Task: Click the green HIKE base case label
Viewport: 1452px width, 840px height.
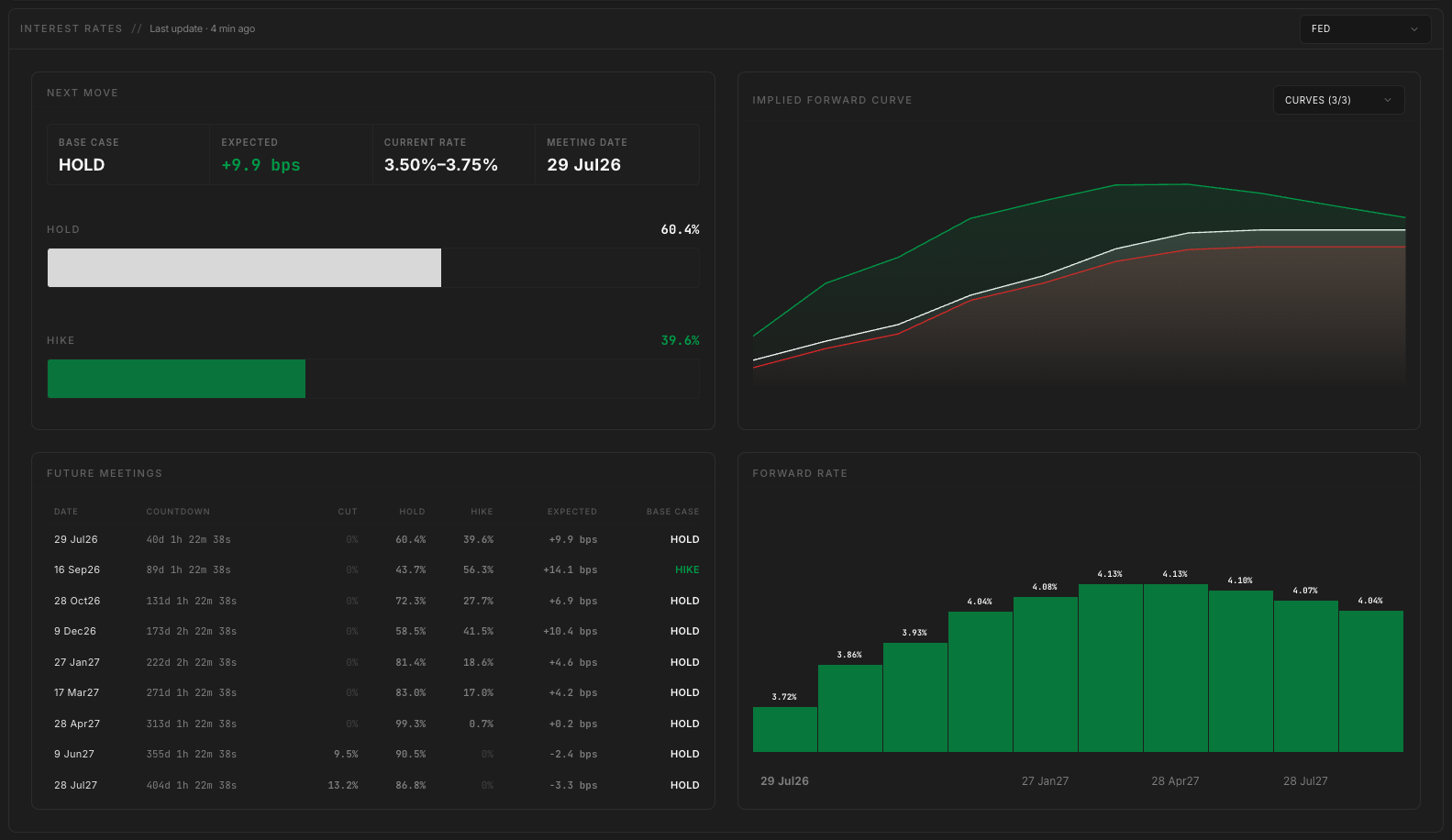Action: (687, 569)
